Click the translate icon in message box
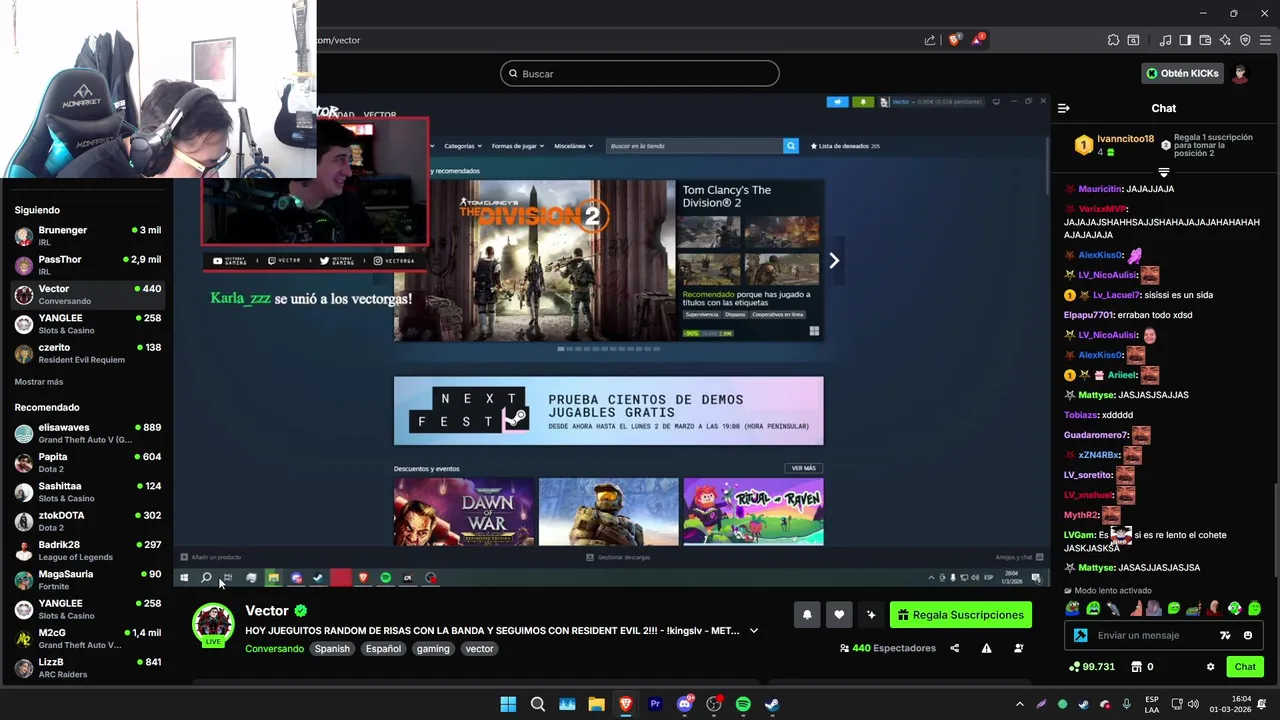This screenshot has width=1280, height=720. pos(1225,635)
